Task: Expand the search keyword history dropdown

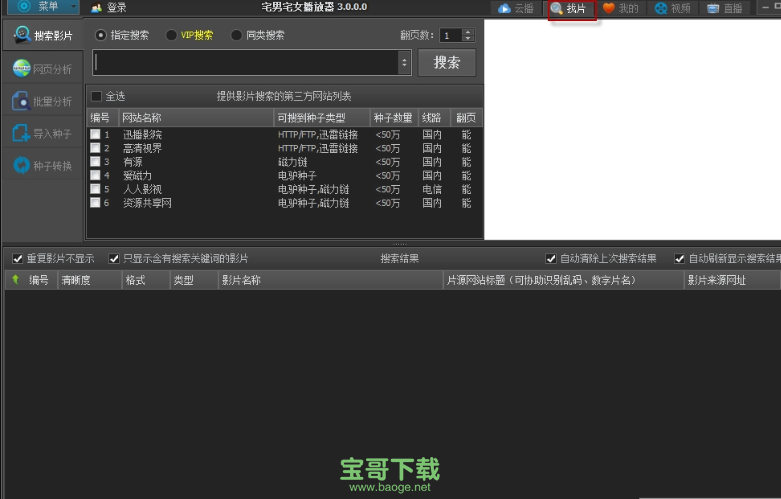Action: click(404, 63)
